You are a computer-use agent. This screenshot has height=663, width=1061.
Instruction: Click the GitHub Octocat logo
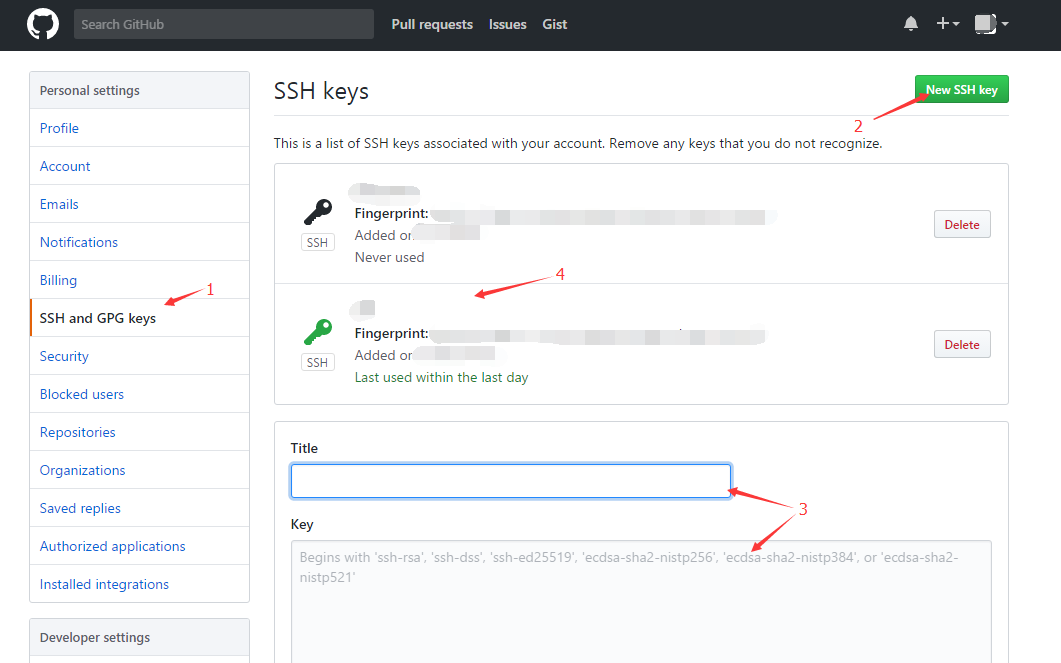[x=43, y=24]
